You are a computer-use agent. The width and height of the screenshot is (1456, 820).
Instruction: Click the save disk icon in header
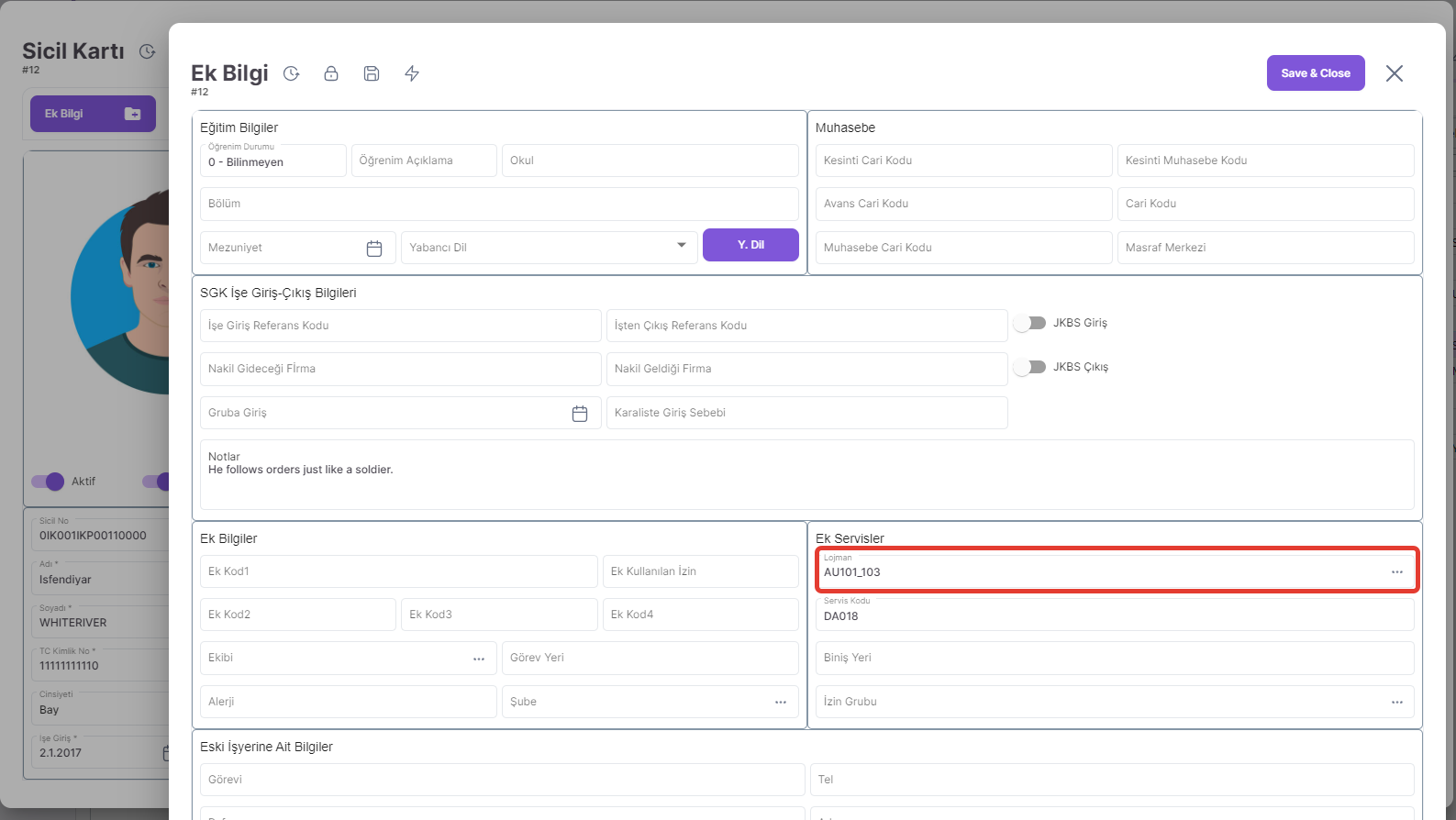372,73
